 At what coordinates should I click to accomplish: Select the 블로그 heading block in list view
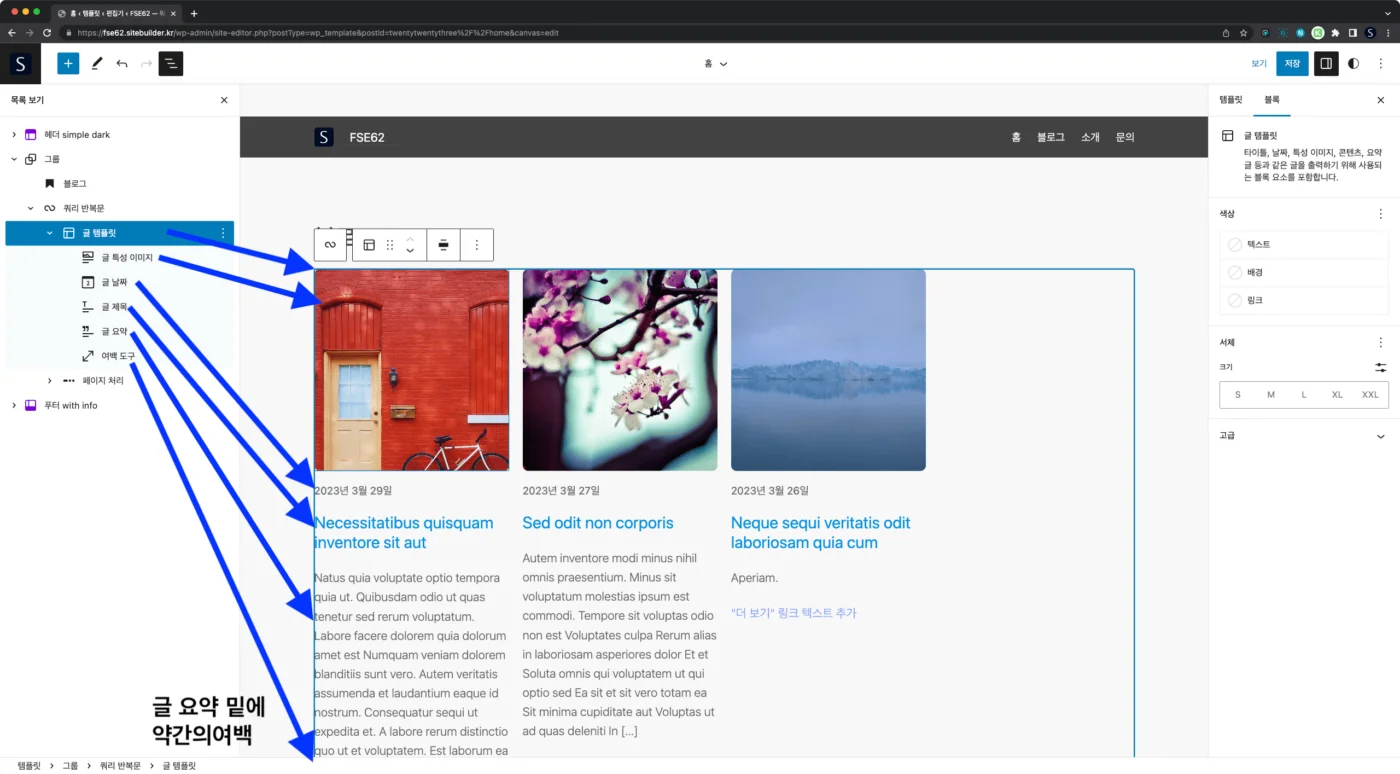coord(75,184)
